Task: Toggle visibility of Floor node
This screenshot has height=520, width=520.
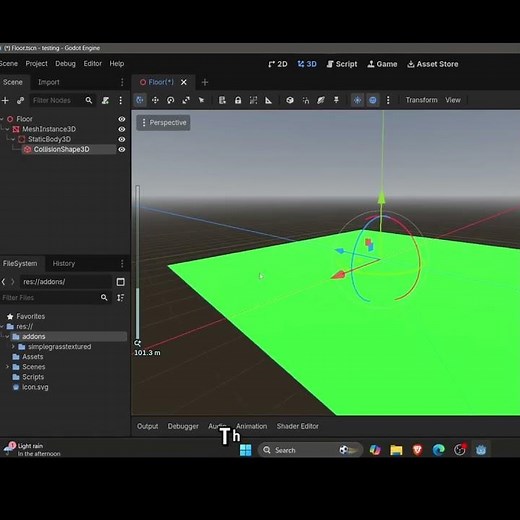Action: coord(122,119)
